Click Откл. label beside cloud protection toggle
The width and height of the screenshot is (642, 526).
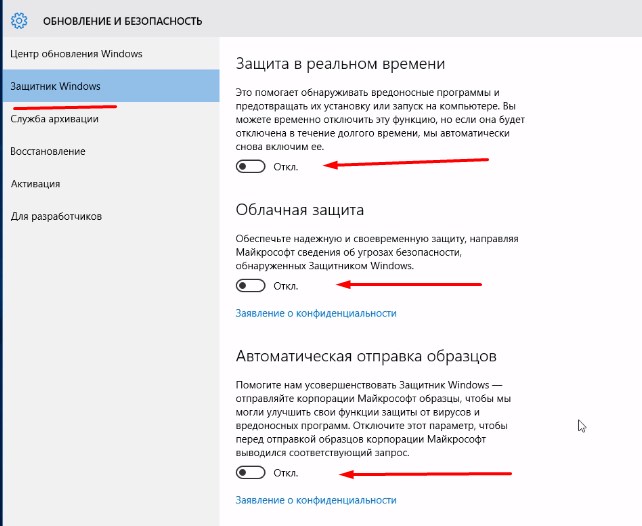(x=286, y=286)
